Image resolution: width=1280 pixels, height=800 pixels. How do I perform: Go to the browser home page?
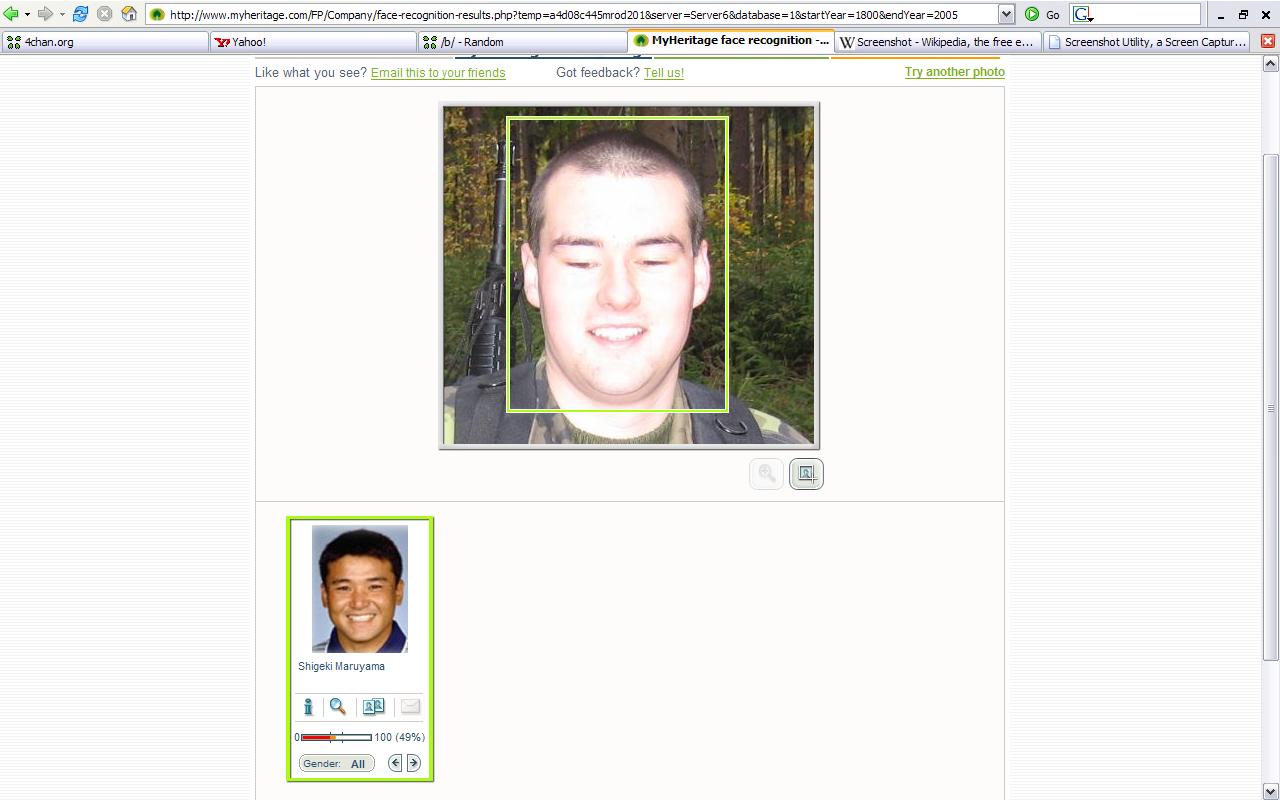130,14
